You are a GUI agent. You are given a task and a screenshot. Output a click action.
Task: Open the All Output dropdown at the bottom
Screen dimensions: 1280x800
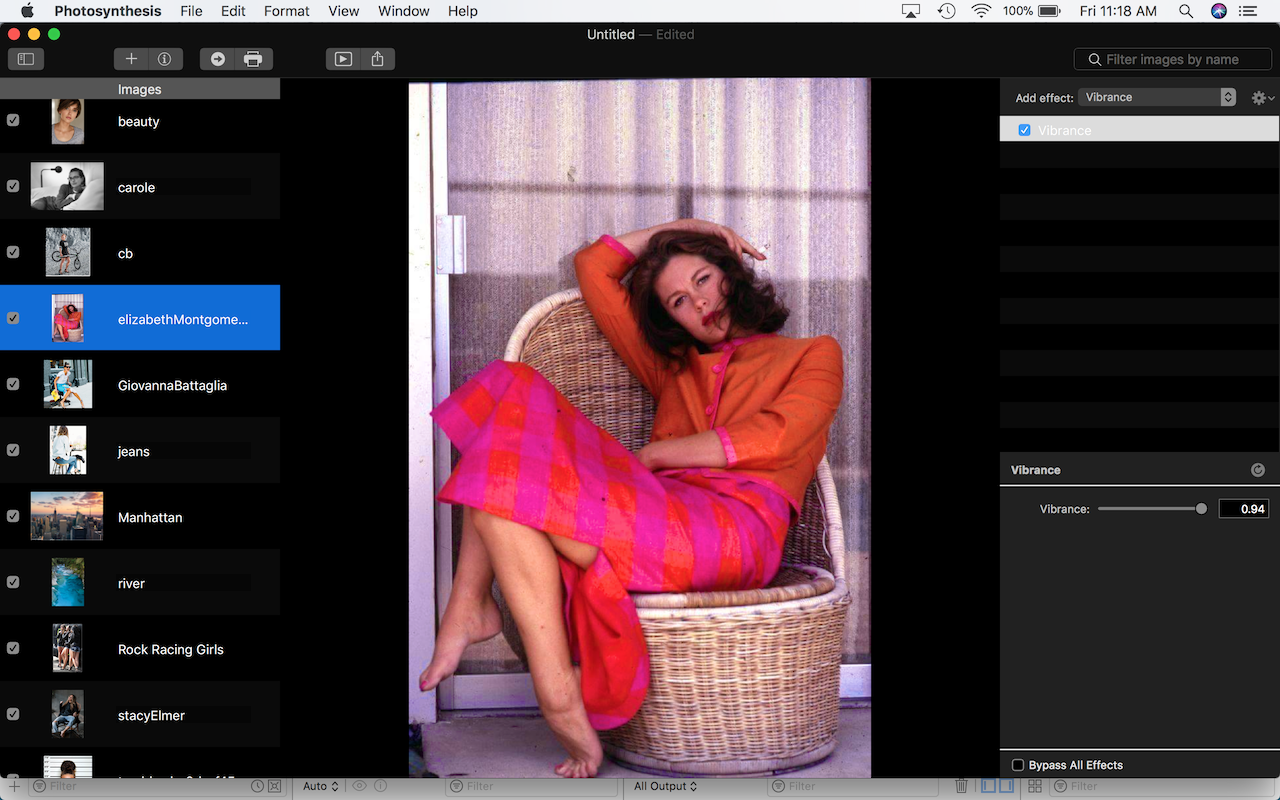tap(664, 786)
